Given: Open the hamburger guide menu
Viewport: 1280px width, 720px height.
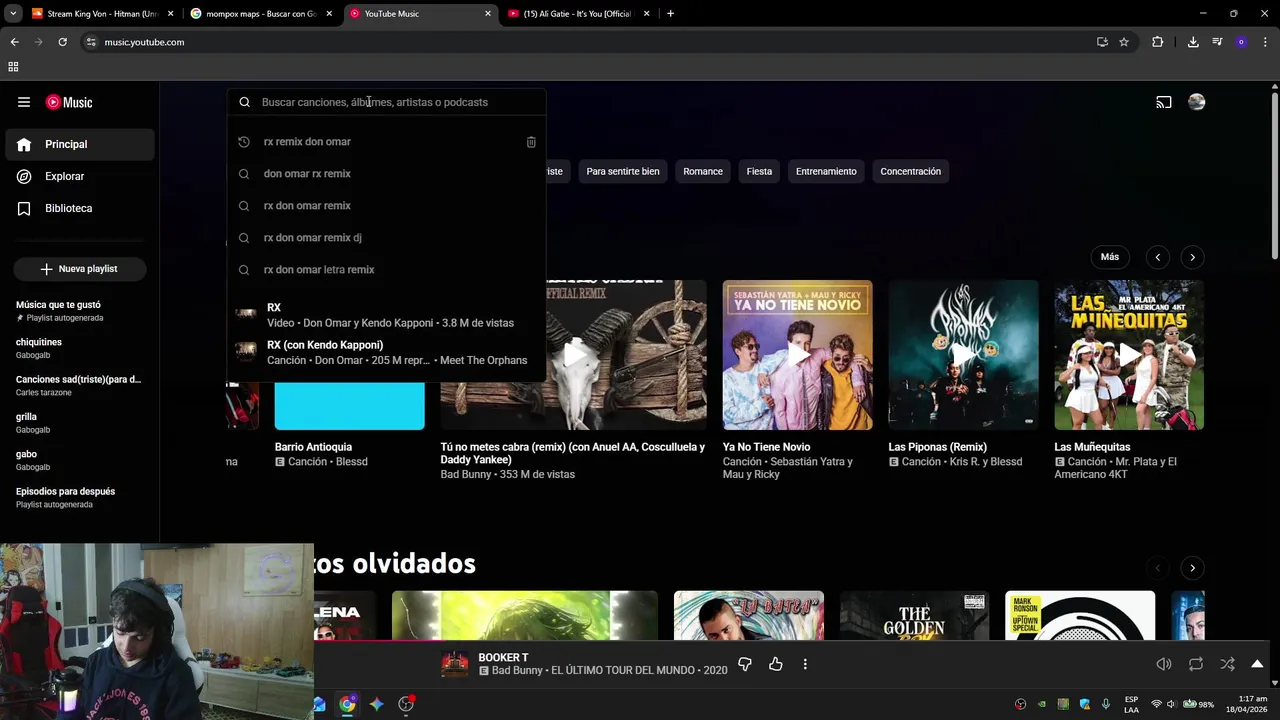Looking at the screenshot, I should [x=24, y=102].
